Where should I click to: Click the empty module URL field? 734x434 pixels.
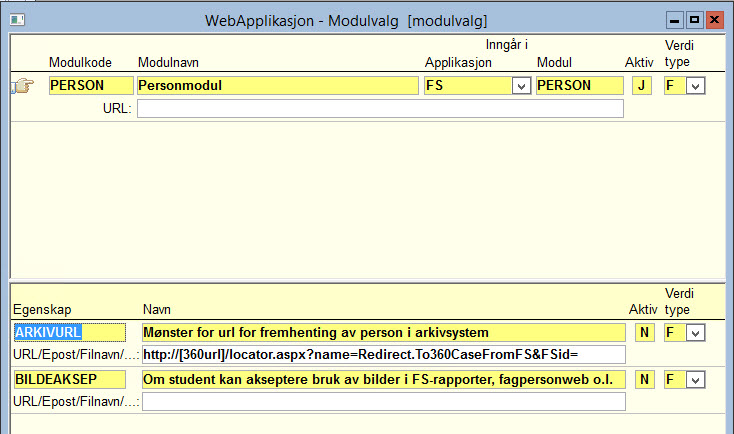pos(380,109)
